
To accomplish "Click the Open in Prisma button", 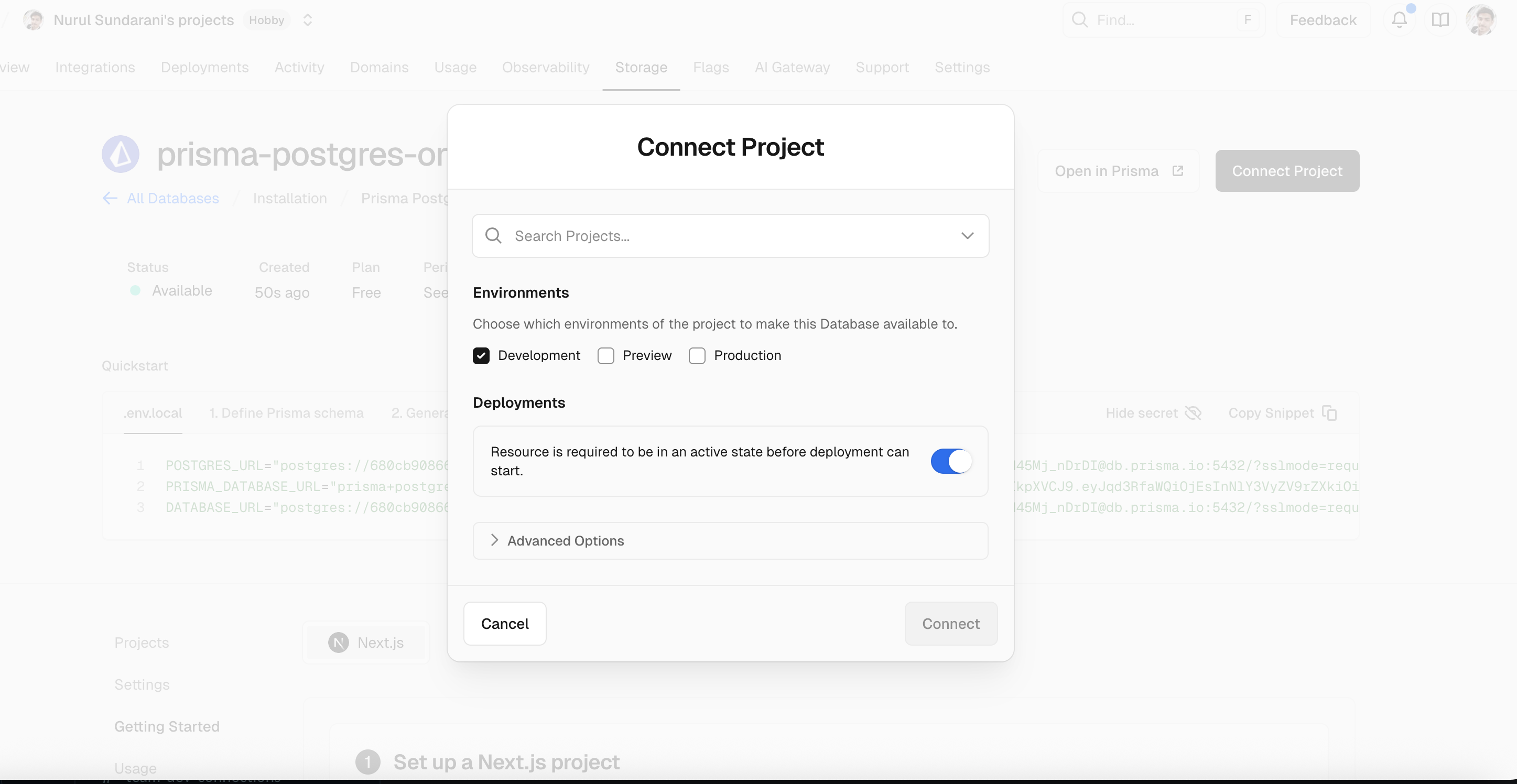I will (x=1118, y=171).
